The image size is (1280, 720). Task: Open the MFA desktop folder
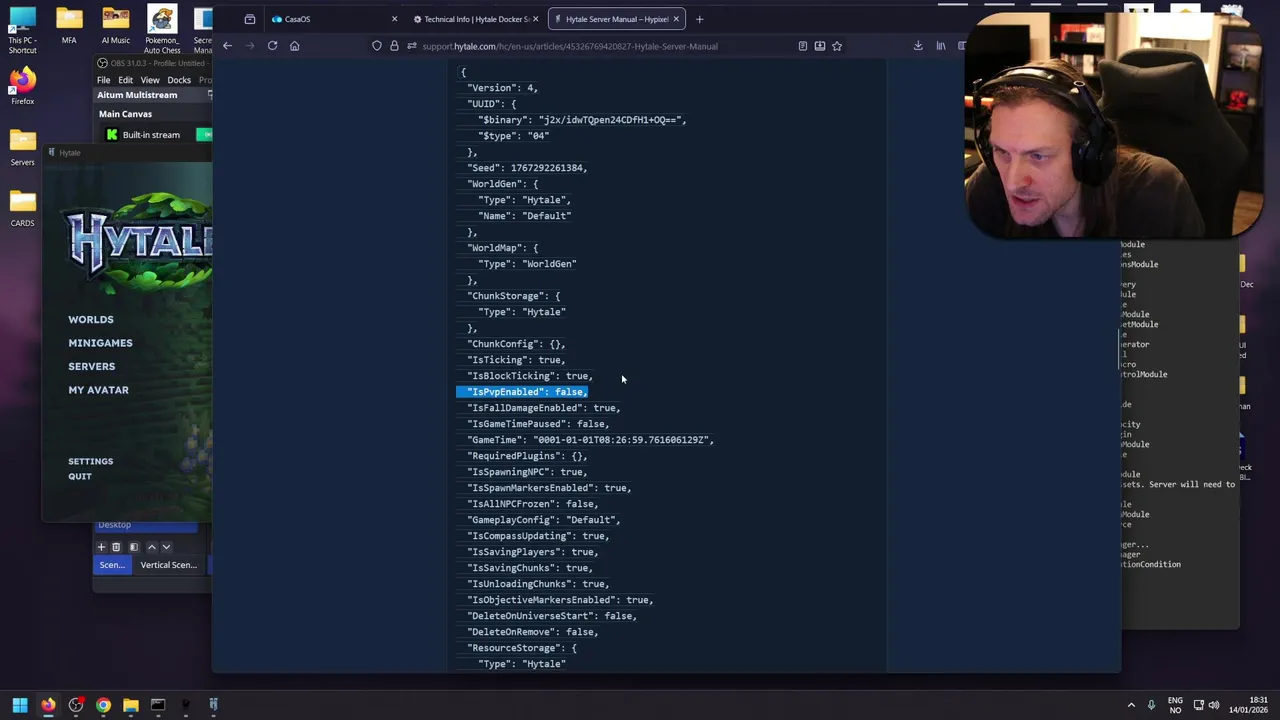(69, 26)
